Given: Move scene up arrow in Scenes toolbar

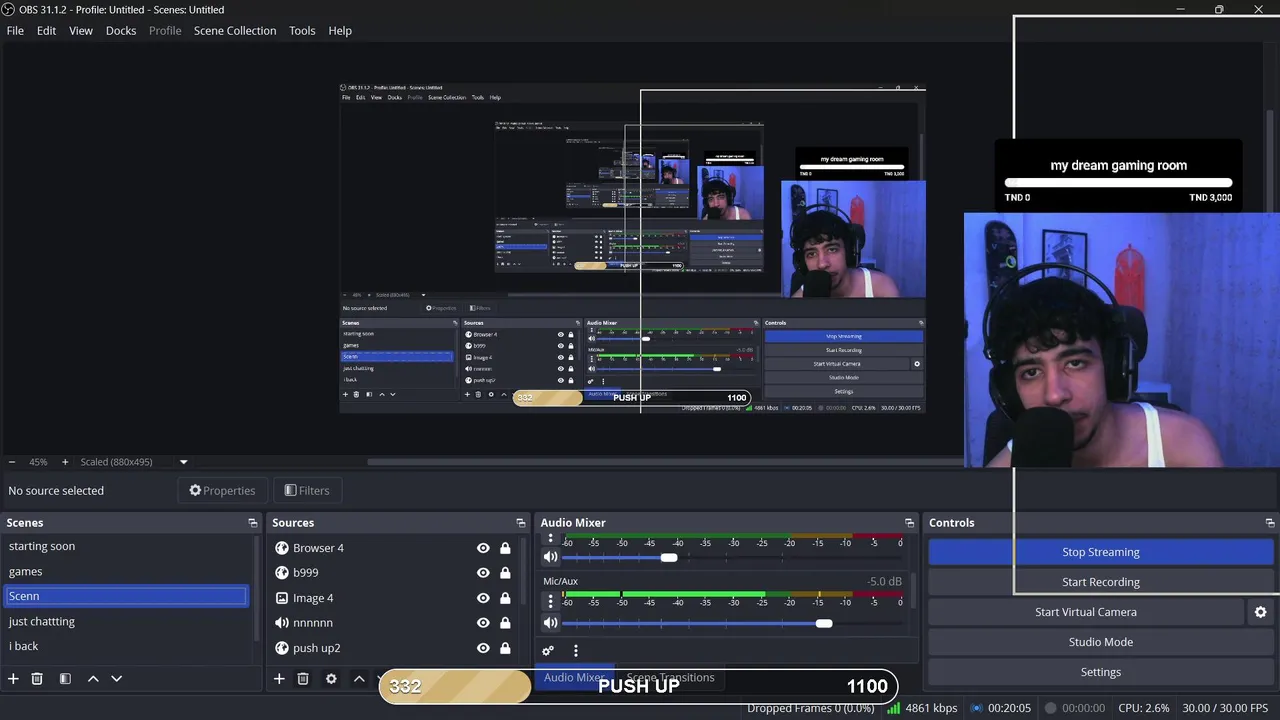Looking at the screenshot, I should pyautogui.click(x=93, y=679).
